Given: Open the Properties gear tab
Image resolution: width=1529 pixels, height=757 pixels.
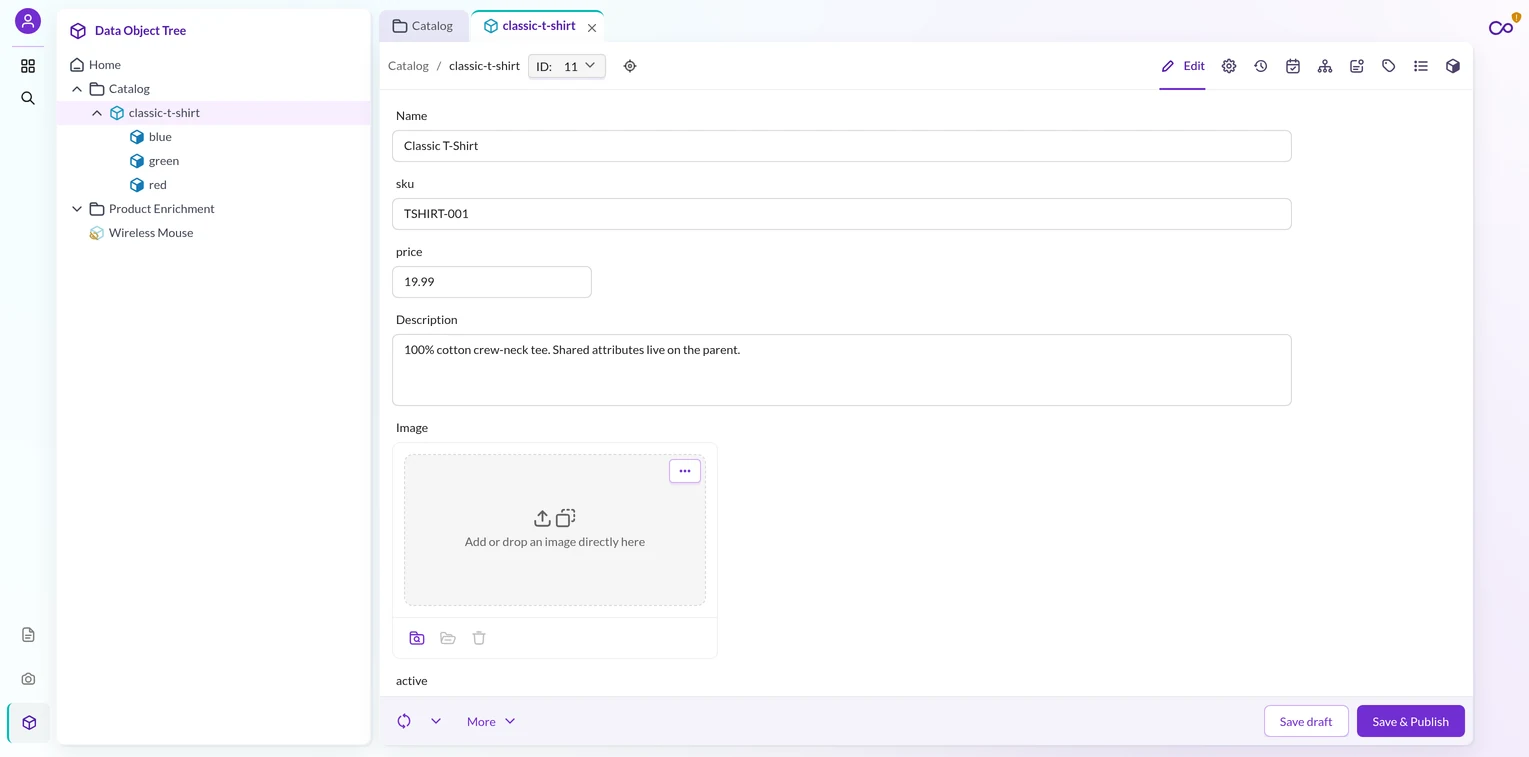Looking at the screenshot, I should (1229, 66).
